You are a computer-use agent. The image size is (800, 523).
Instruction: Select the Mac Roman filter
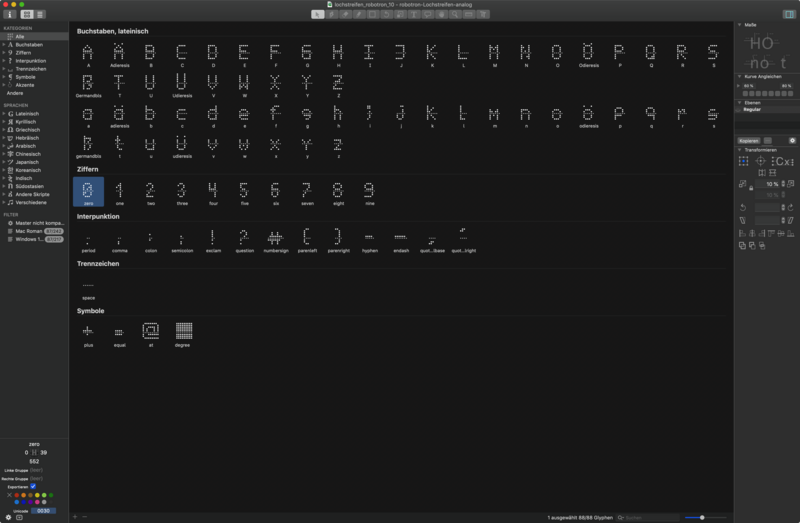click(28, 231)
